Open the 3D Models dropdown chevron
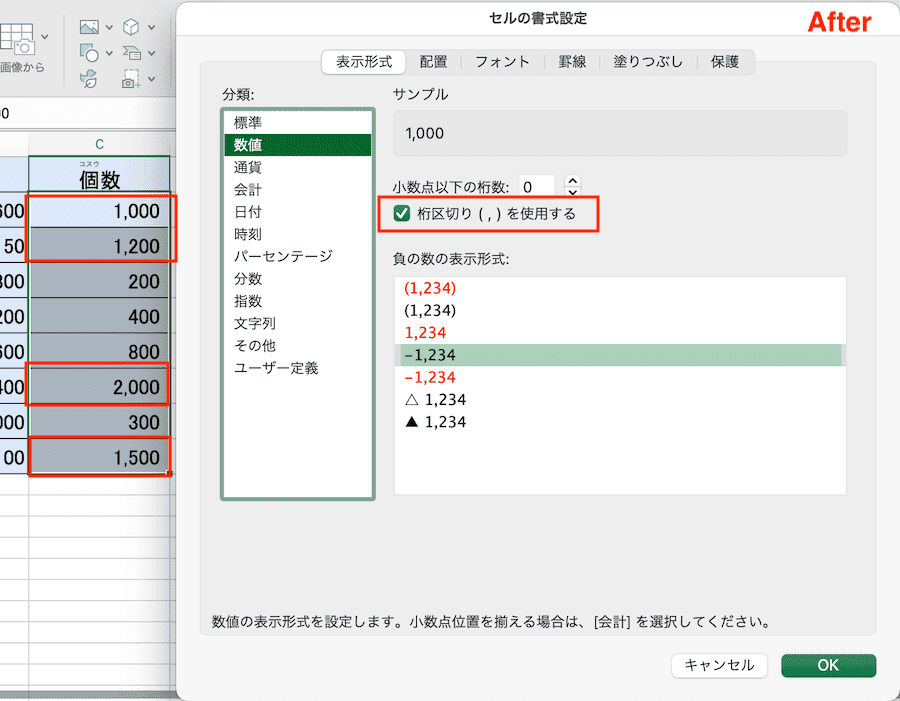This screenshot has width=900, height=701. [151, 27]
